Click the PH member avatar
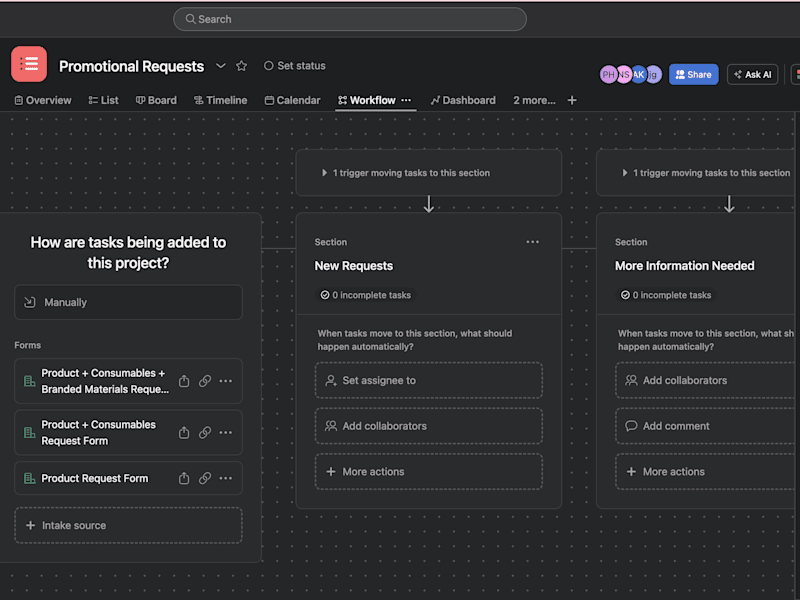Screen dimensions: 800x600 [608, 74]
